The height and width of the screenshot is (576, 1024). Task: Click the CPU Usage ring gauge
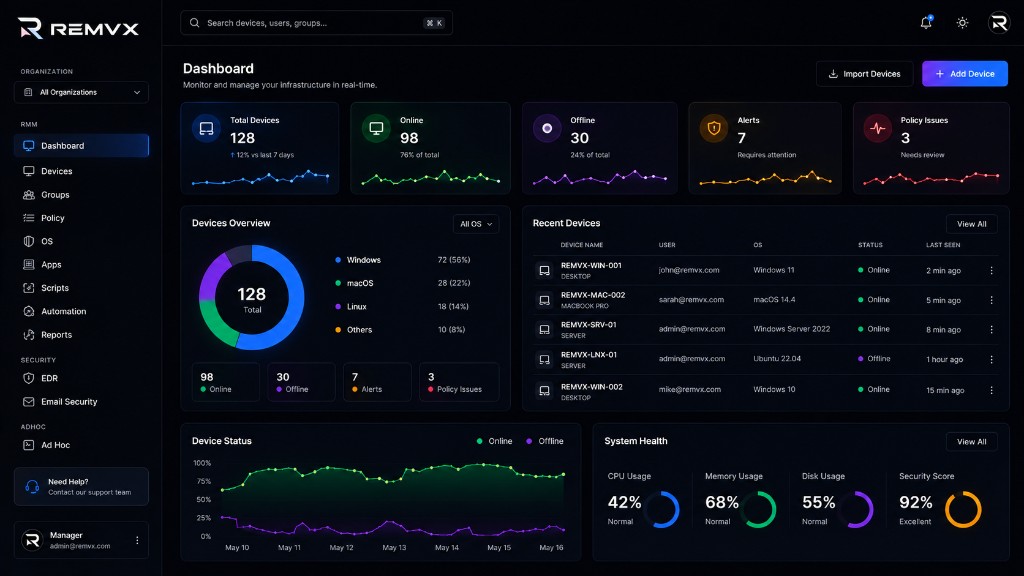tap(662, 509)
